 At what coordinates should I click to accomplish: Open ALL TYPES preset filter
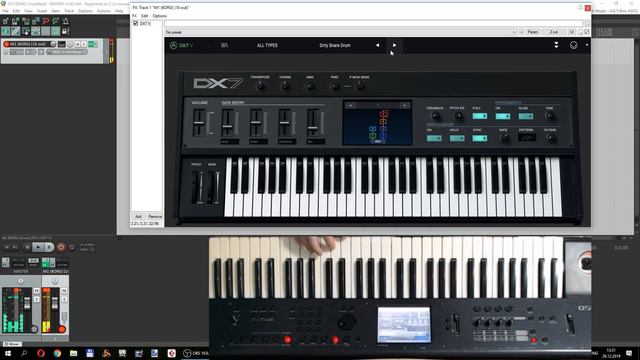click(267, 45)
